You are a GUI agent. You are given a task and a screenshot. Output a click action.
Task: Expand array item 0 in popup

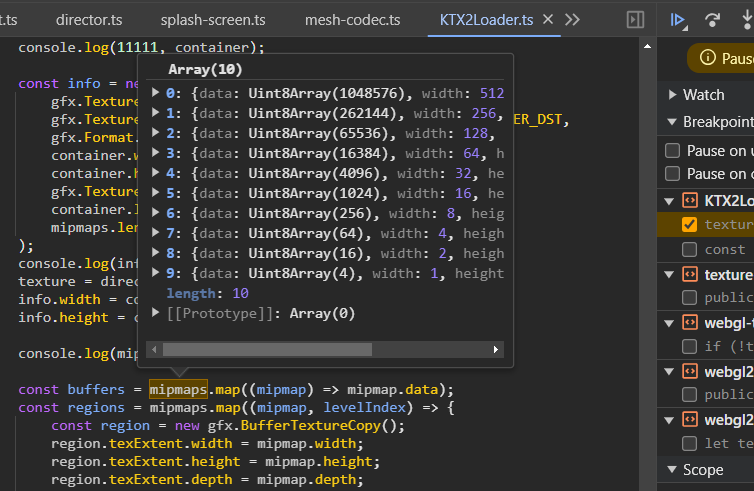tap(155, 93)
